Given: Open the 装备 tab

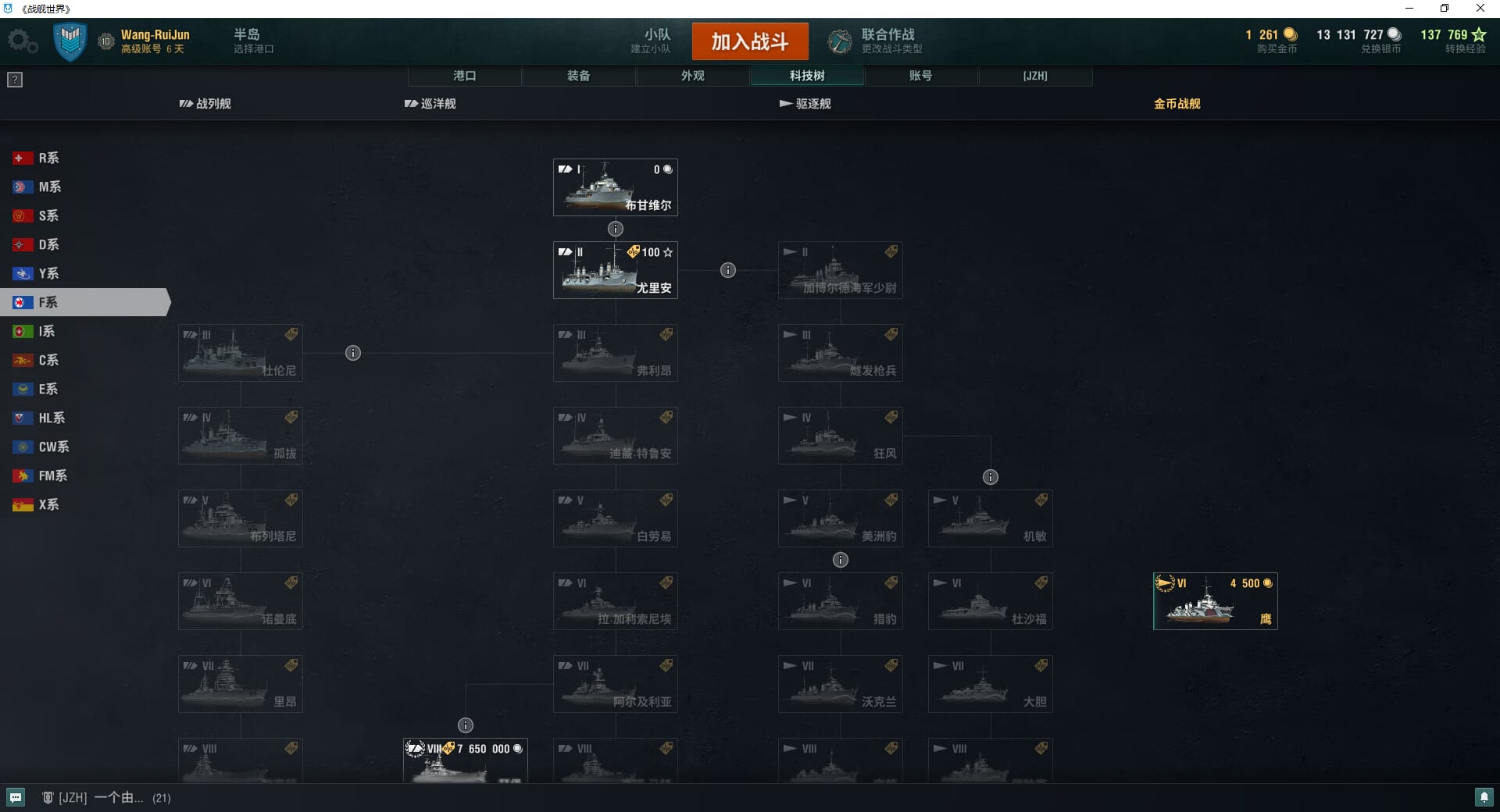Looking at the screenshot, I should tap(579, 76).
